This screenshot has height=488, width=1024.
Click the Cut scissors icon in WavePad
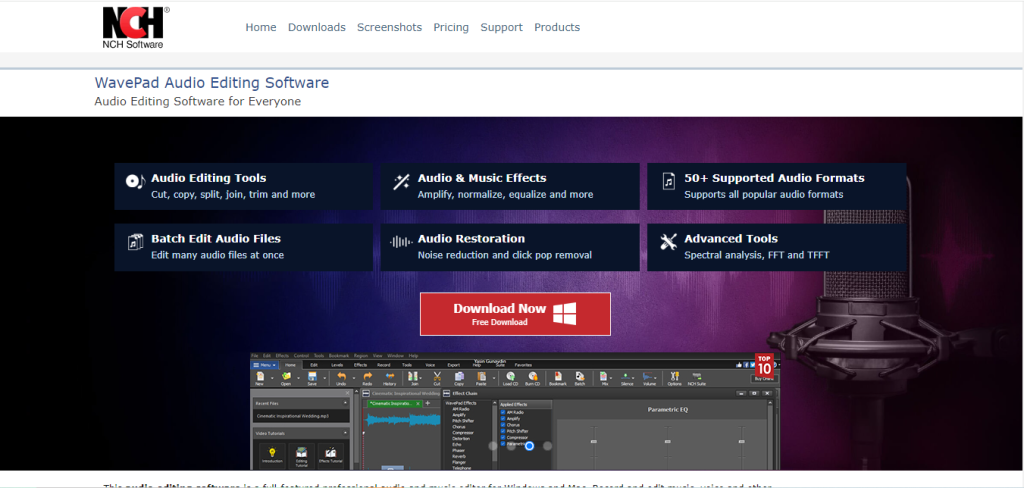[x=437, y=376]
